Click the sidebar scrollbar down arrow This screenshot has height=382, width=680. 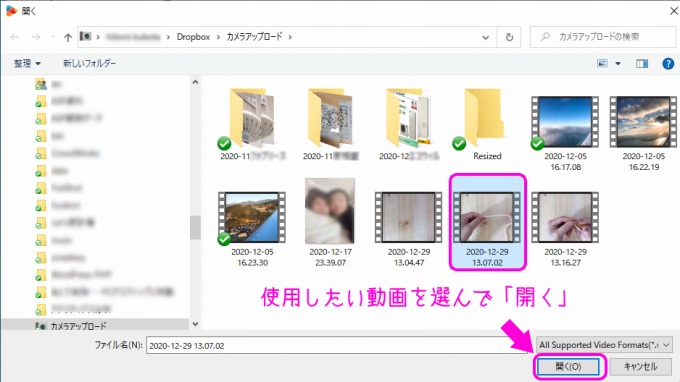pos(195,324)
